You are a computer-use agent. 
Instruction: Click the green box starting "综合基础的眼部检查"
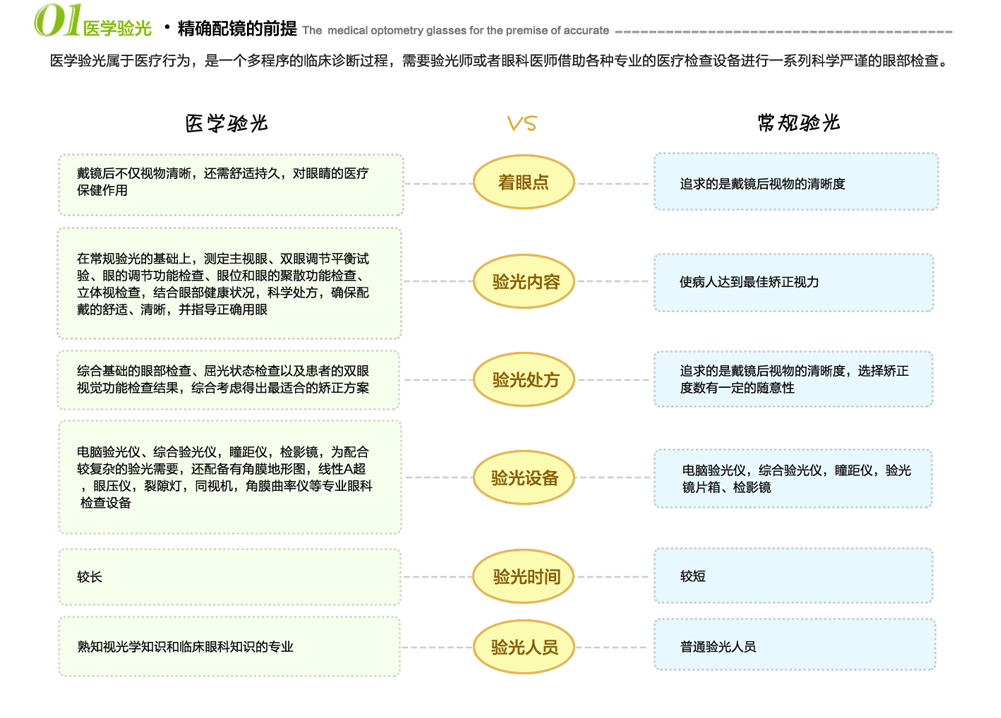[231, 379]
